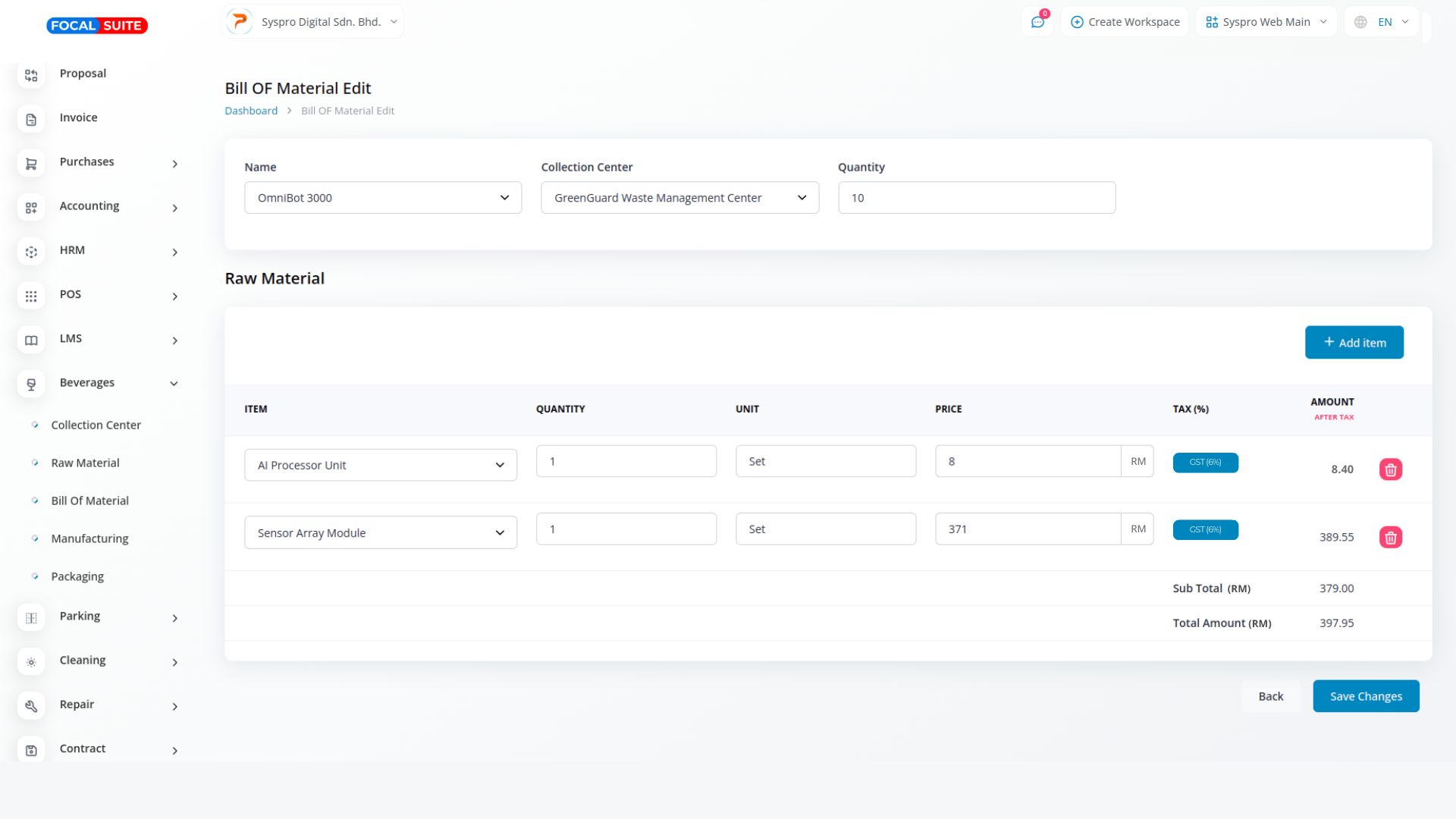
Task: Click the globe language icon
Action: pyautogui.click(x=1360, y=22)
